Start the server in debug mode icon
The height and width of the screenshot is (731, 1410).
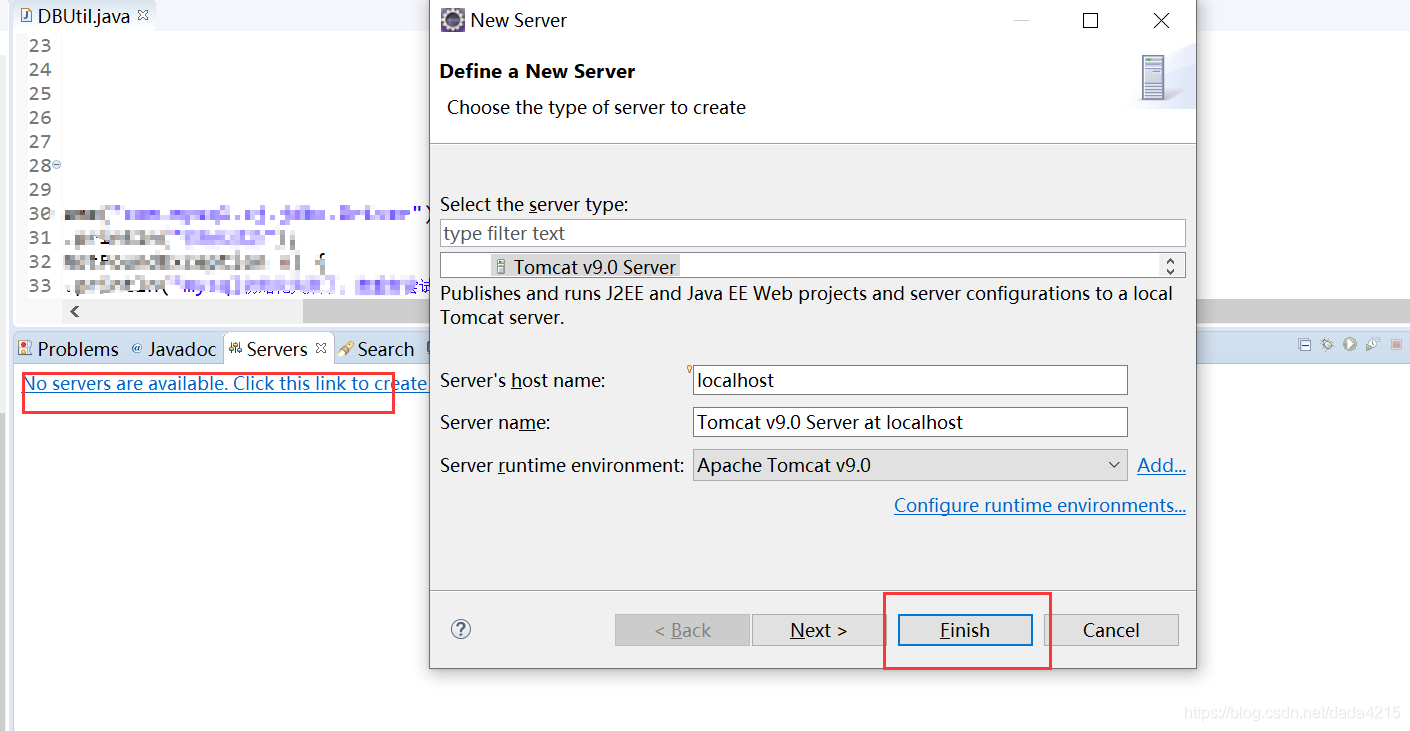click(x=1327, y=344)
